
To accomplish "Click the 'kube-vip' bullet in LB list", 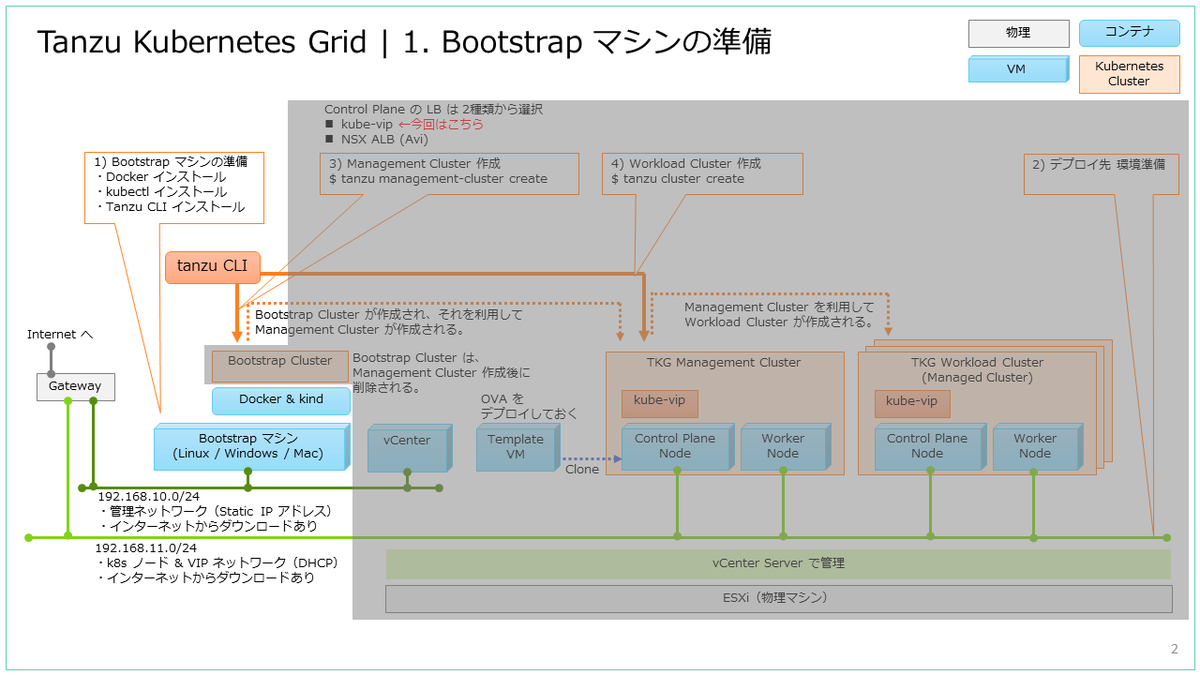I will coord(366,124).
